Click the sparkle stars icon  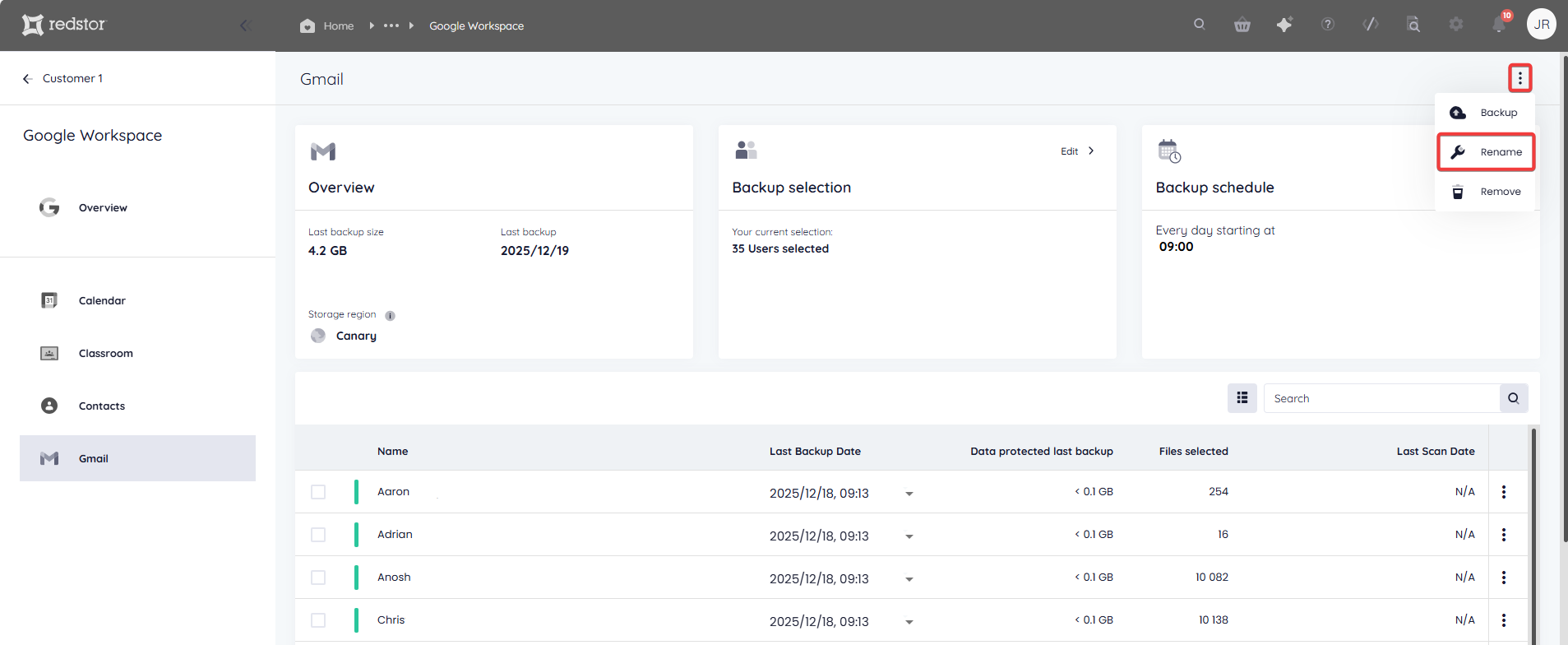pyautogui.click(x=1284, y=25)
